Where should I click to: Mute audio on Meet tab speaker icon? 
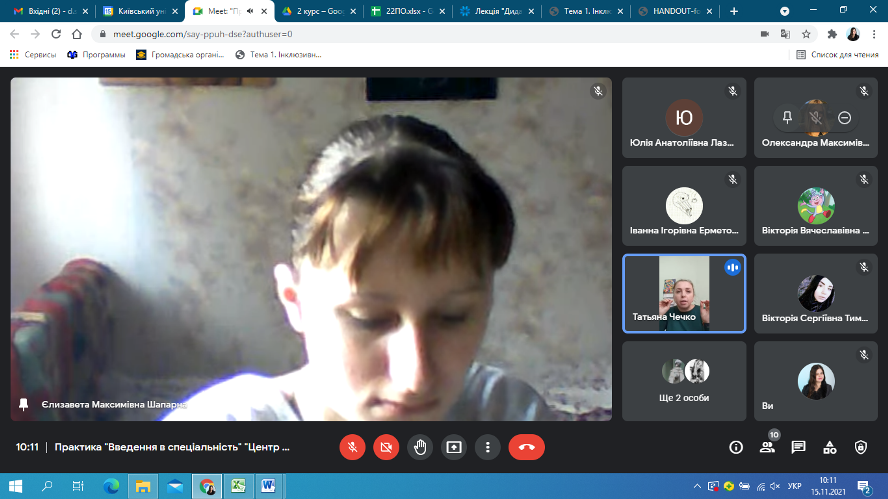[x=250, y=11]
